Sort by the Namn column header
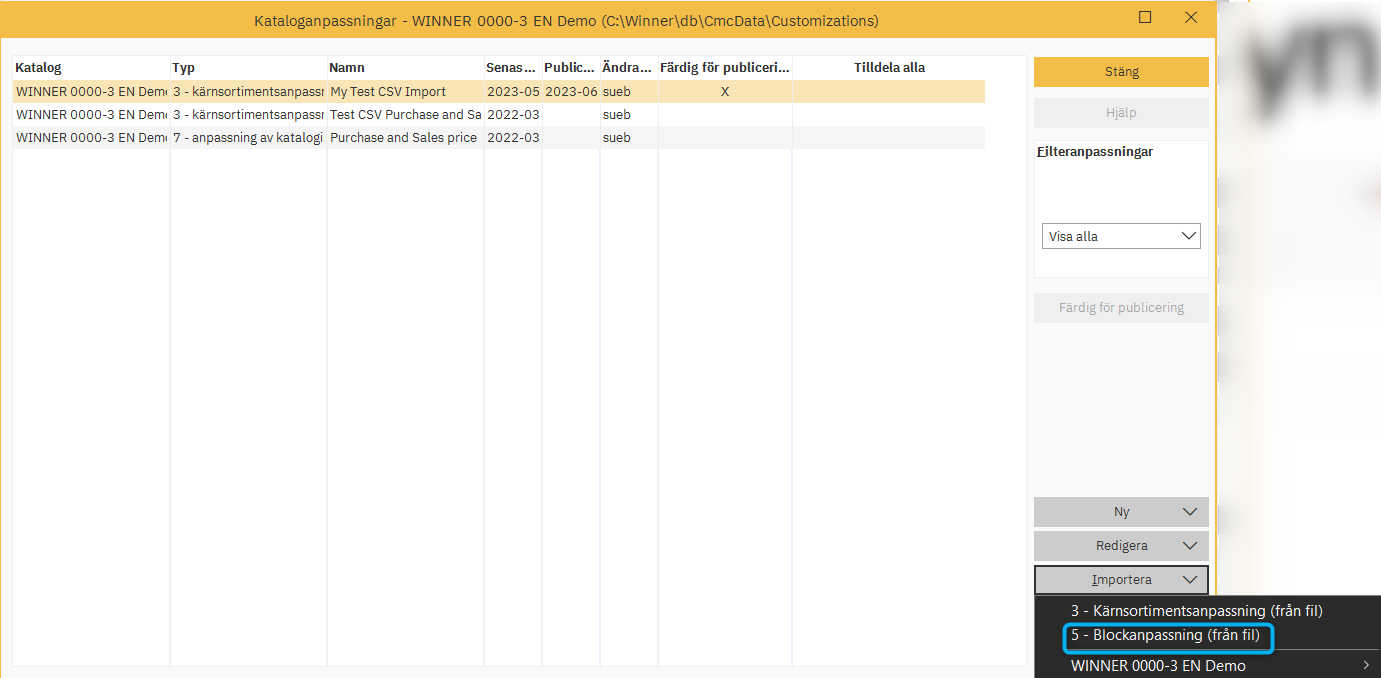This screenshot has width=1381, height=678. (405, 68)
